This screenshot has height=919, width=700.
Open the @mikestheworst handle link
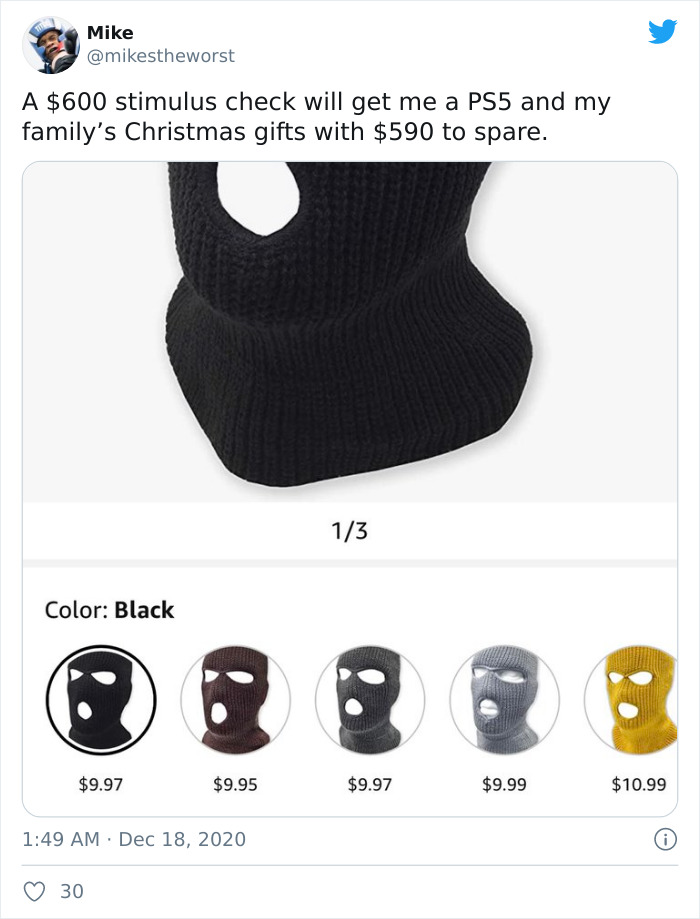pos(161,56)
